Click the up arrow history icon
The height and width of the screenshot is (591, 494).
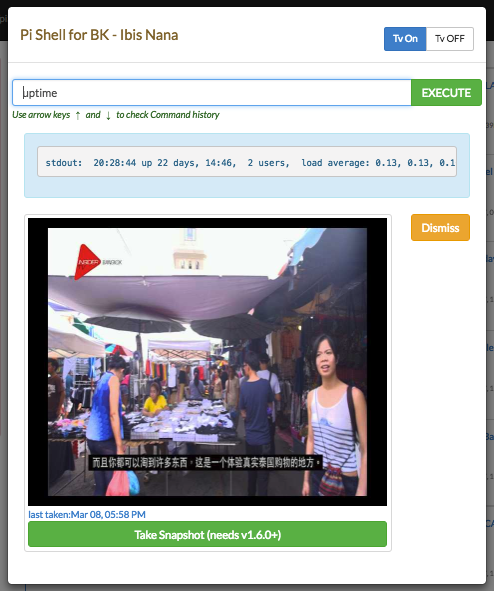click(x=78, y=115)
